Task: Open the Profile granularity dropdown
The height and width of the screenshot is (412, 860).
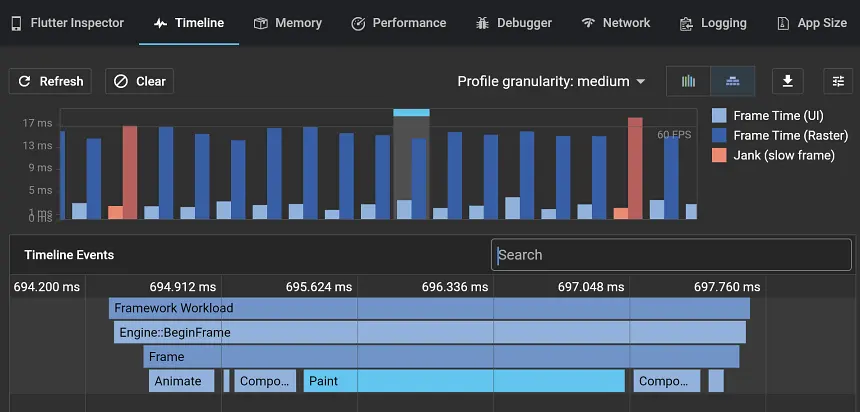Action: pos(551,81)
